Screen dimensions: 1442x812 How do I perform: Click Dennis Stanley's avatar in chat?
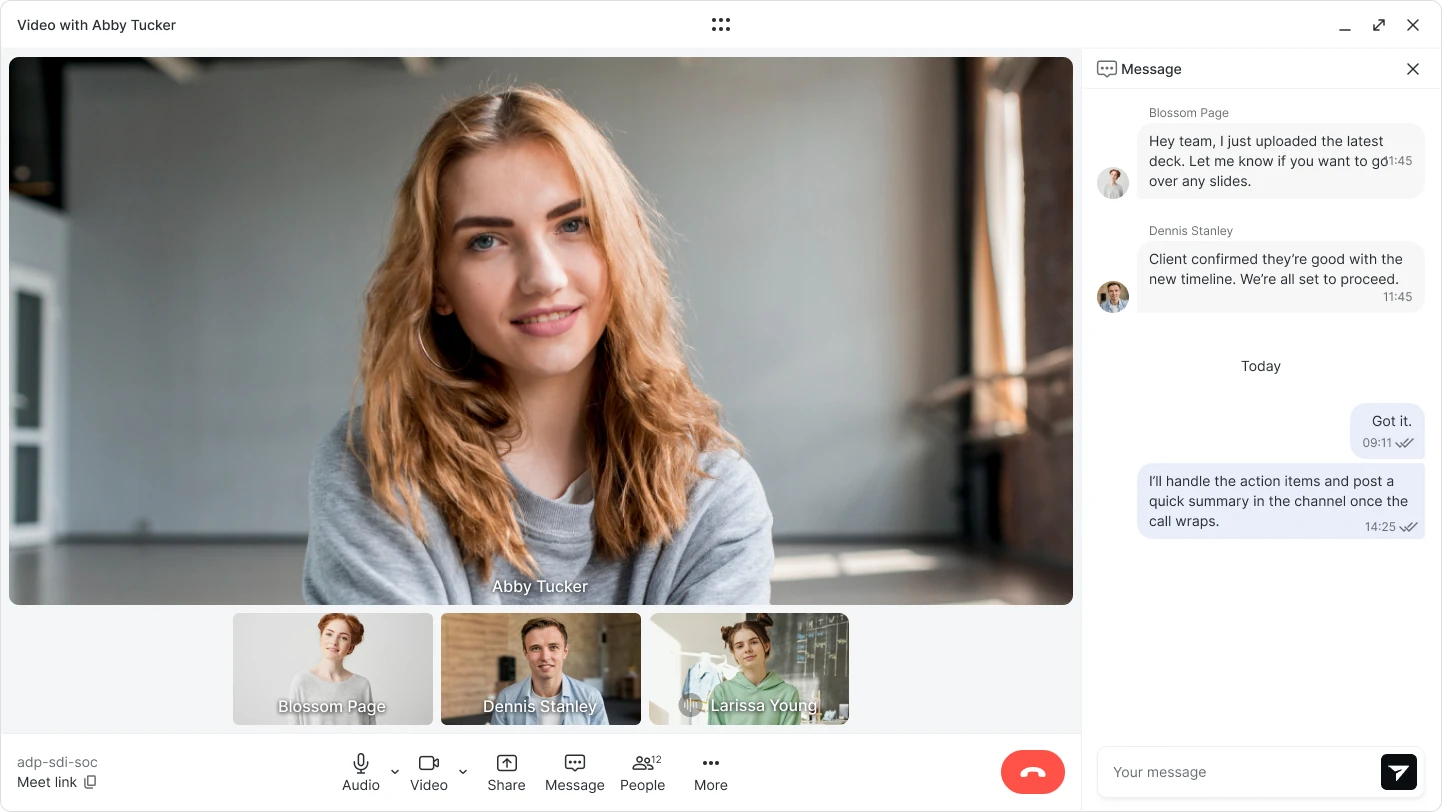(x=1113, y=297)
